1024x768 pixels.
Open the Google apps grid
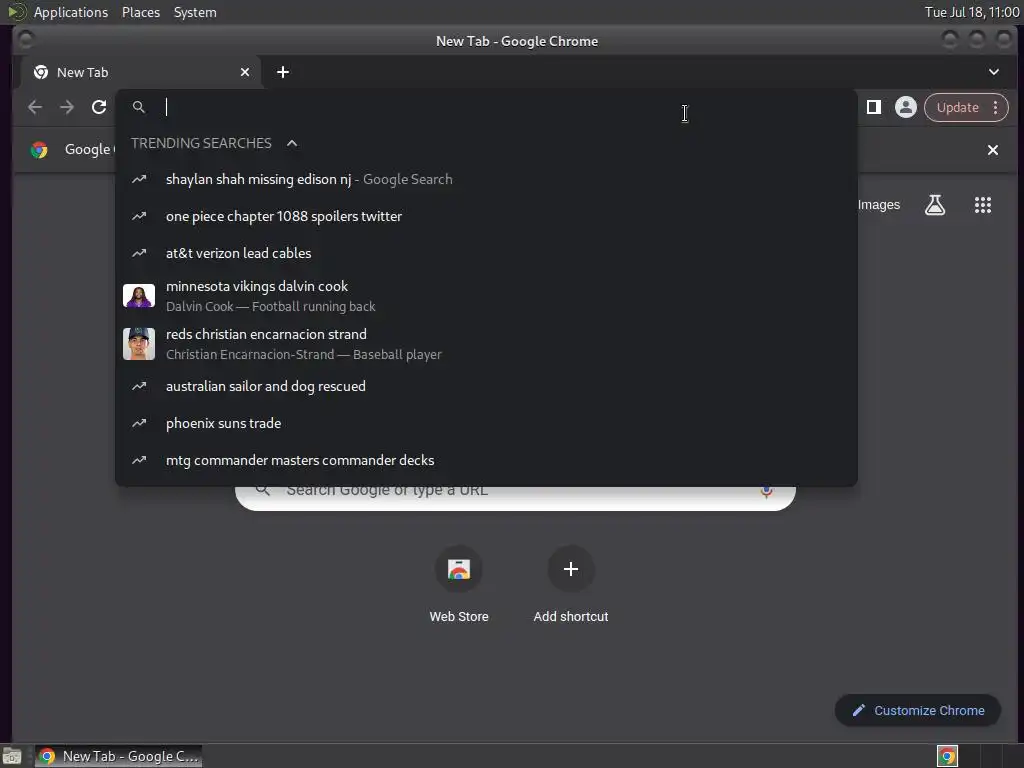pyautogui.click(x=982, y=205)
